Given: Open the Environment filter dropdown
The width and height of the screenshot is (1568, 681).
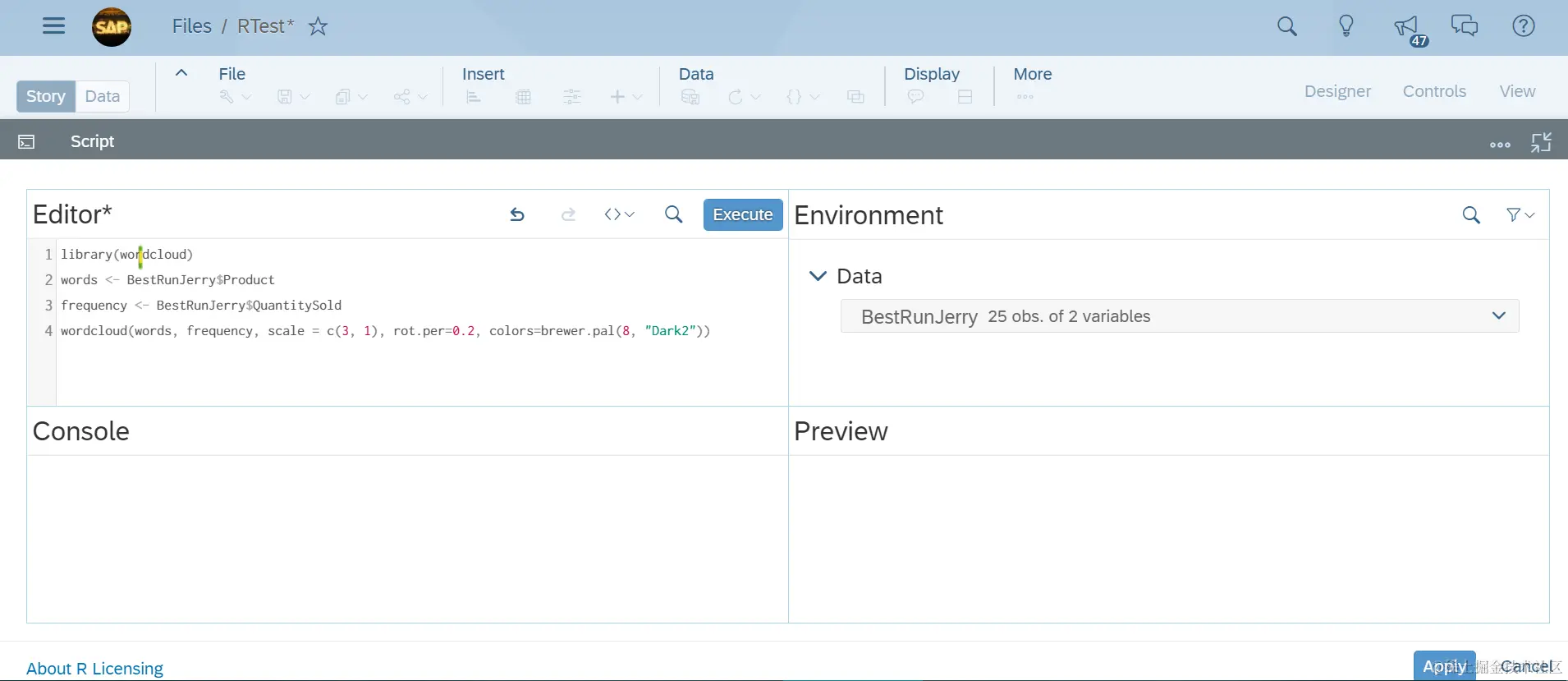Looking at the screenshot, I should tap(1520, 214).
